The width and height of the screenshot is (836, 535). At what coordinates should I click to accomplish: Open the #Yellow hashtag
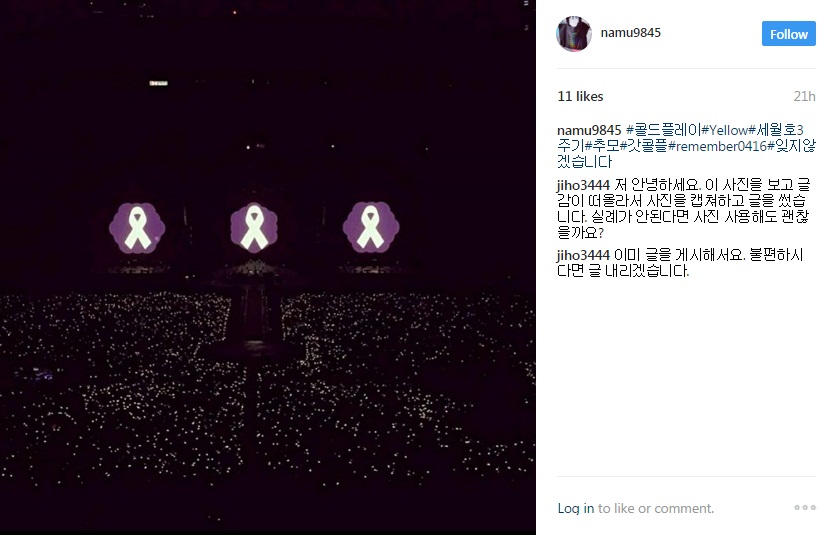point(725,130)
